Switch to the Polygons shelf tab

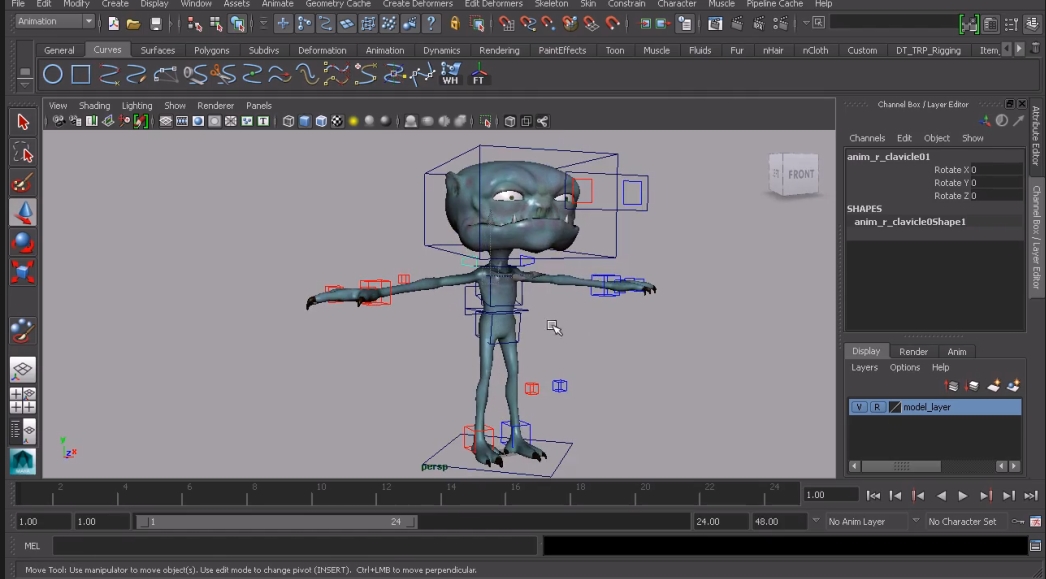[x=211, y=50]
